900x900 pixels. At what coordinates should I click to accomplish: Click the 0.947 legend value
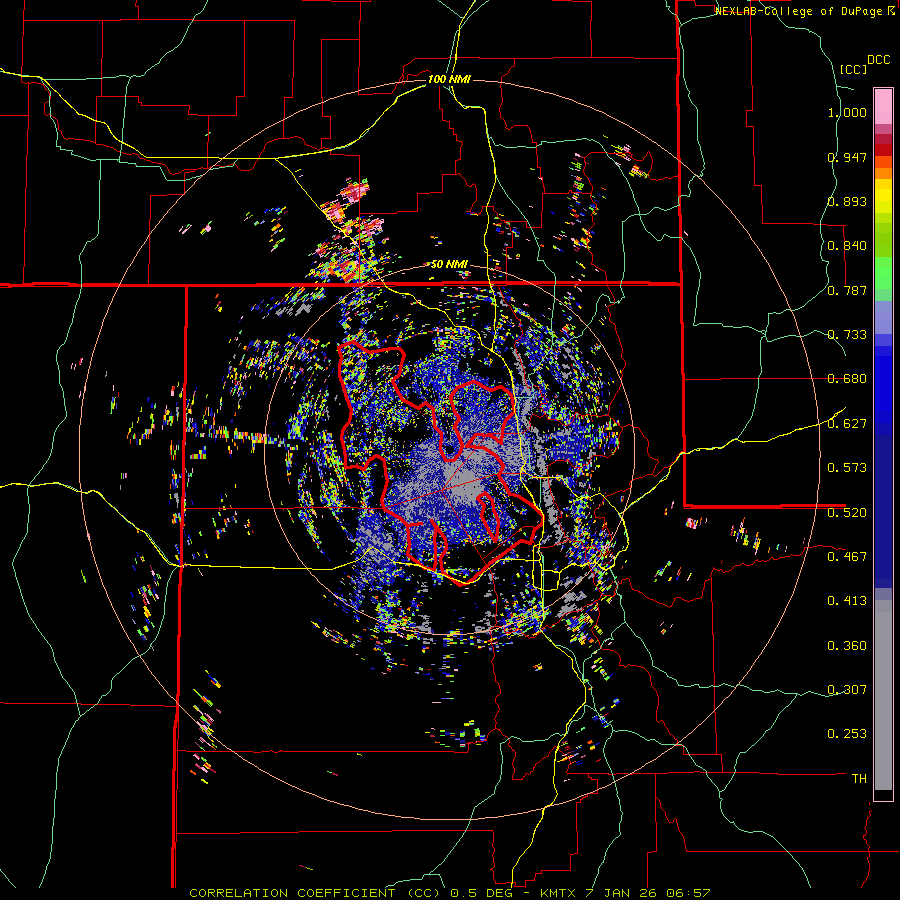coord(847,157)
